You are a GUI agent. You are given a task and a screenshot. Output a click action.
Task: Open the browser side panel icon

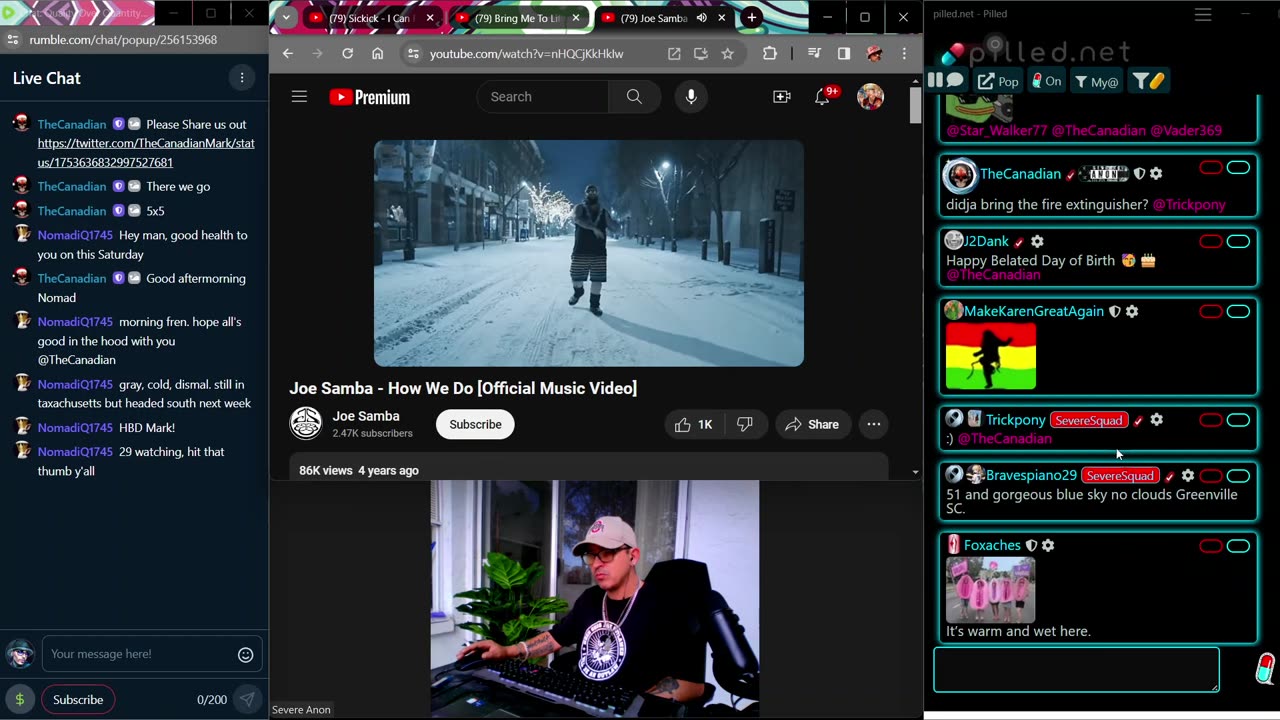tap(844, 54)
